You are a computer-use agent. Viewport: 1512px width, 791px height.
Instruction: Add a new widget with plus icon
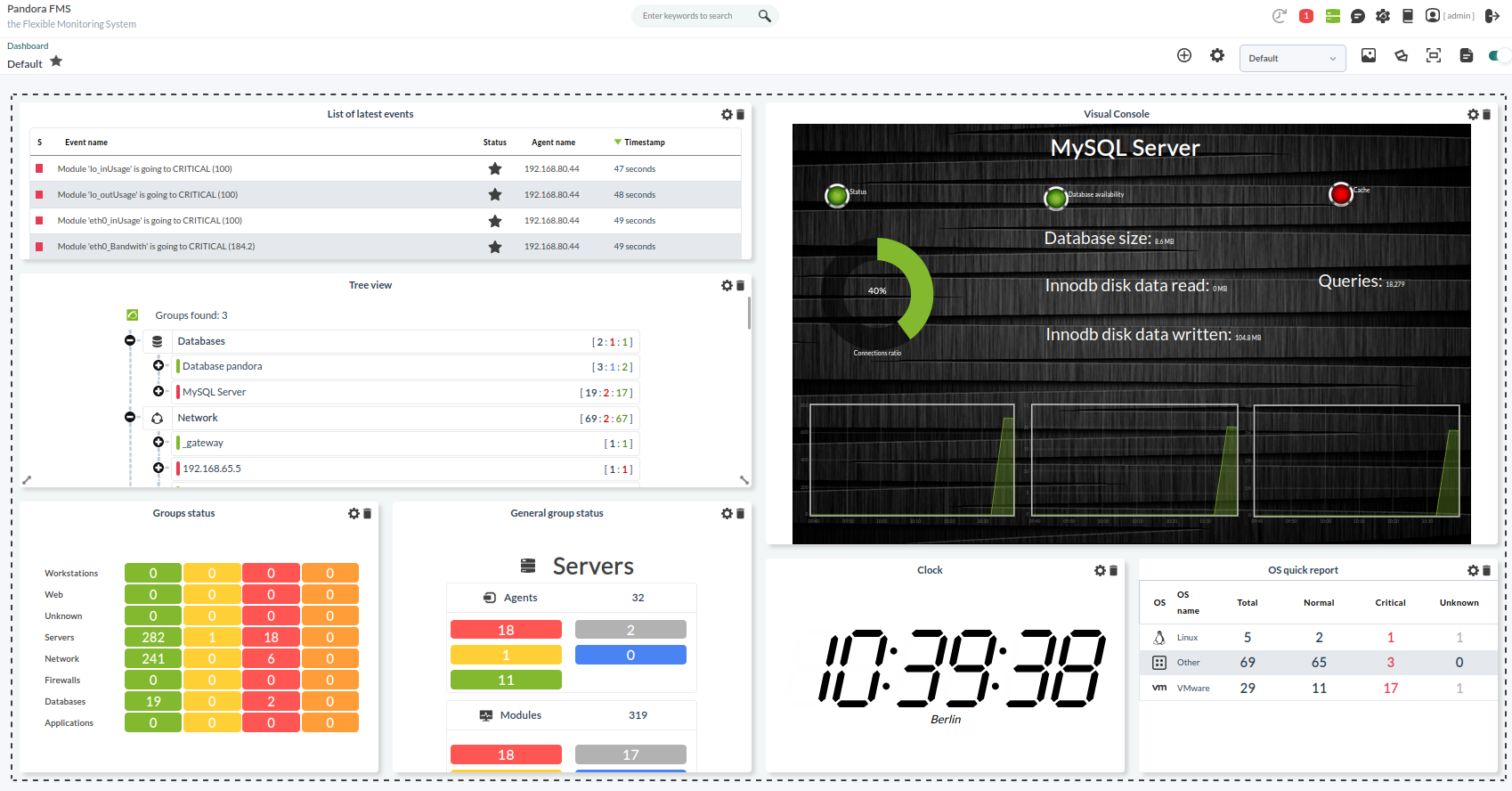(1184, 55)
